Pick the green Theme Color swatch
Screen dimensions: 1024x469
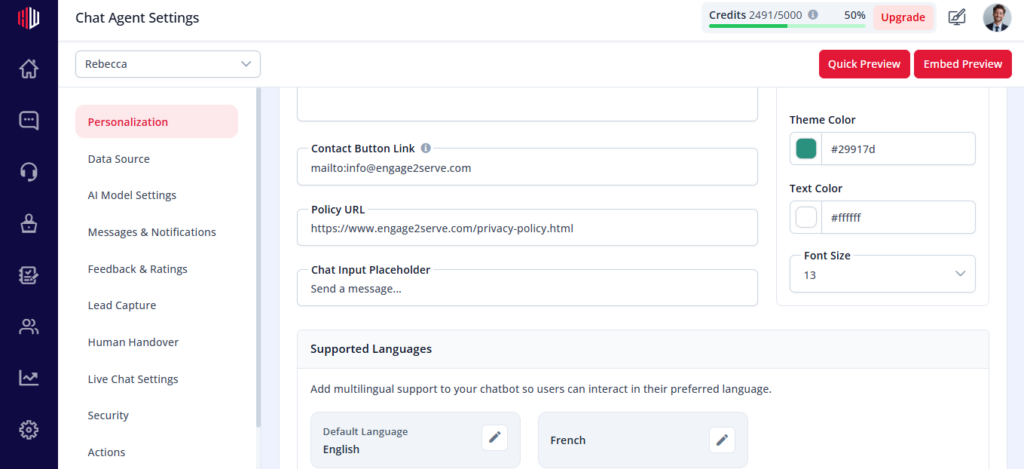[806, 149]
